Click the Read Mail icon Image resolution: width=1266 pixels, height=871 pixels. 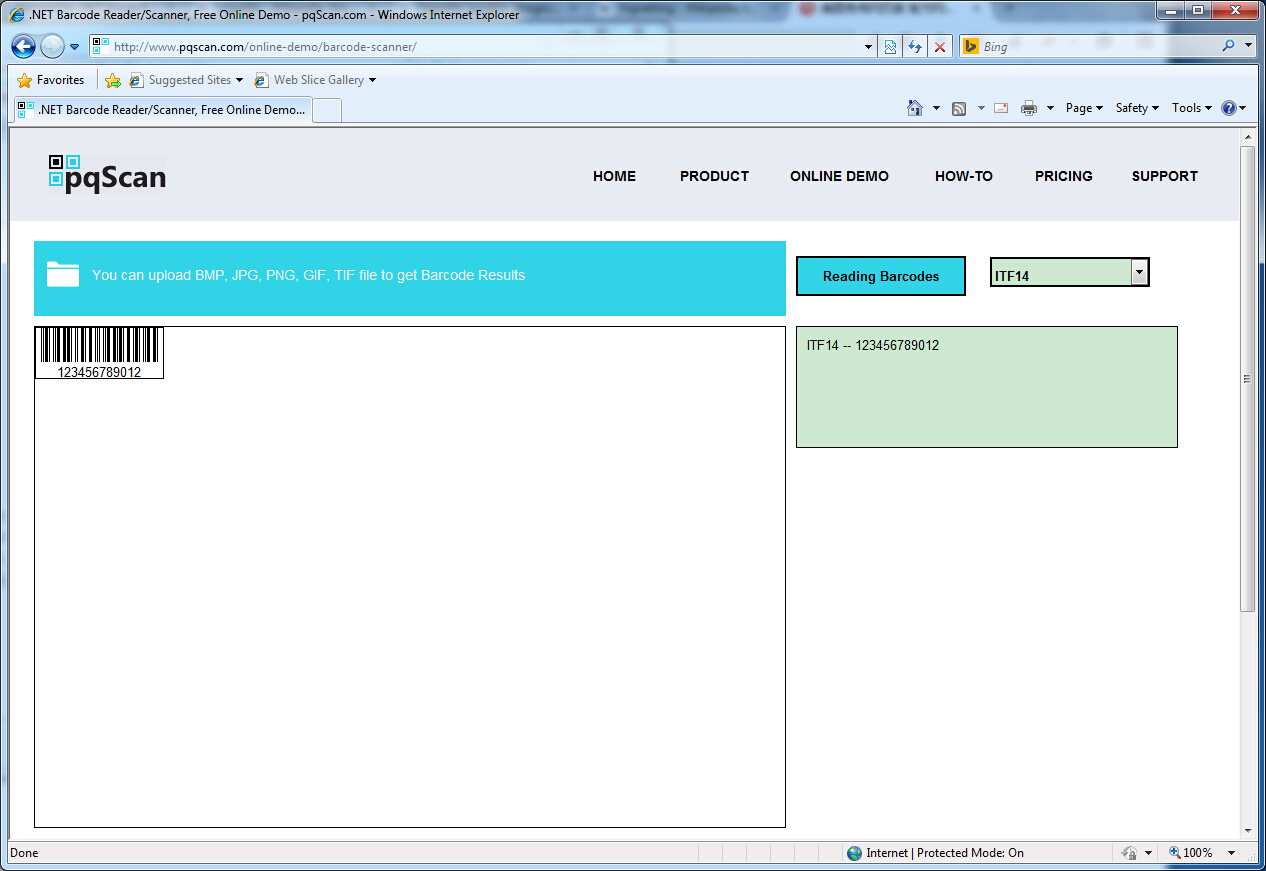(x=1001, y=108)
